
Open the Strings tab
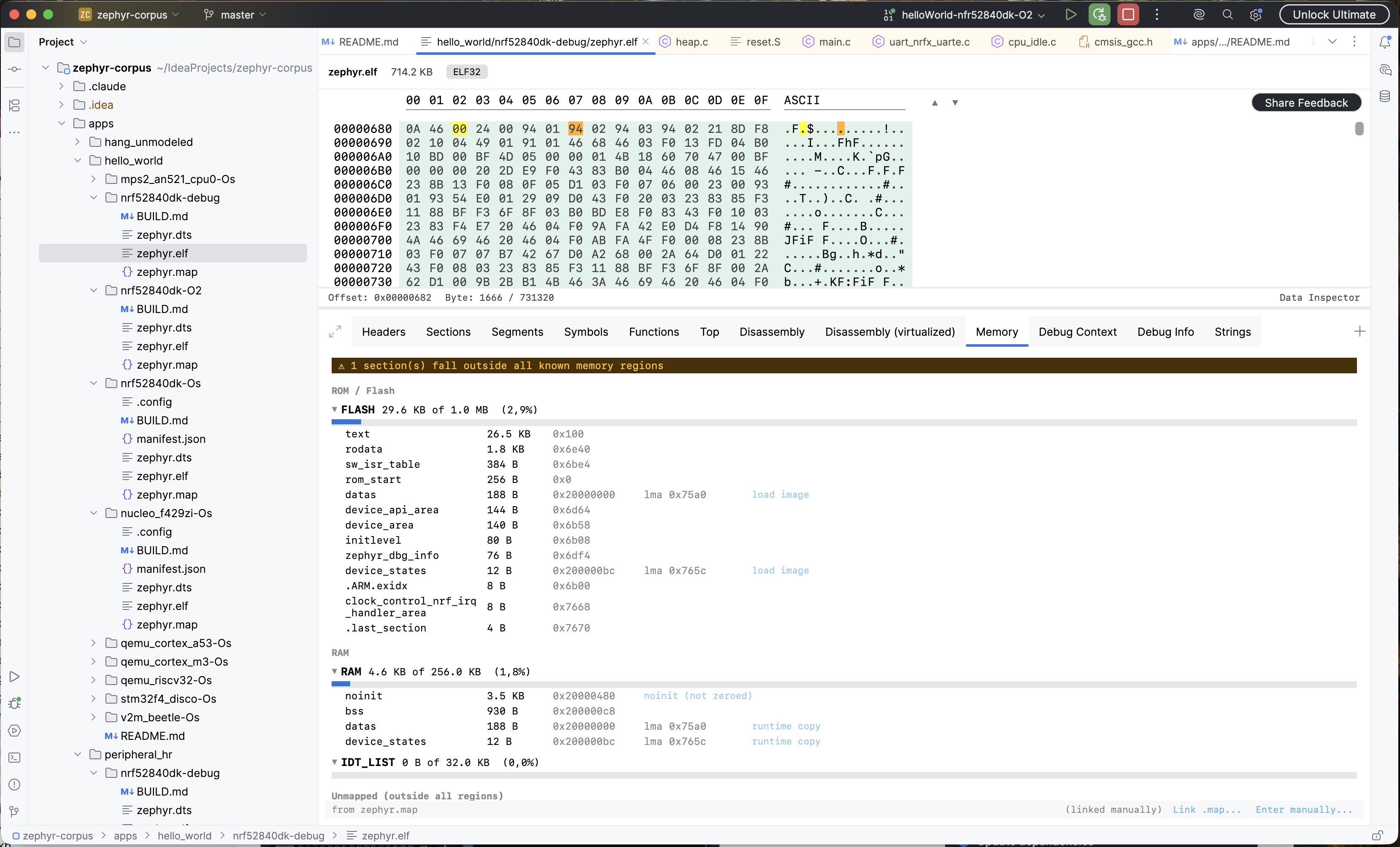pos(1232,332)
